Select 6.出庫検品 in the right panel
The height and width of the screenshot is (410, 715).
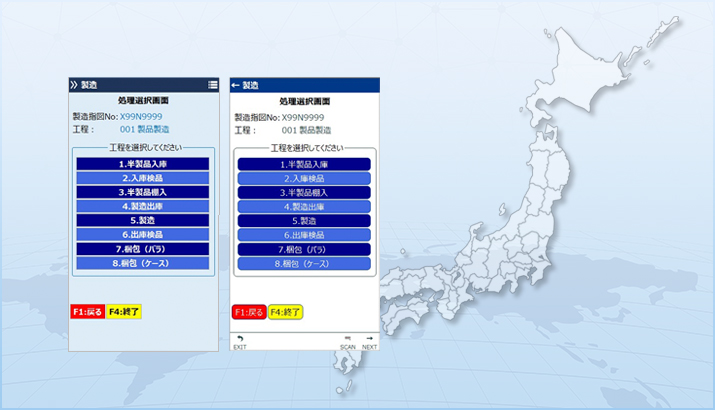pos(304,234)
